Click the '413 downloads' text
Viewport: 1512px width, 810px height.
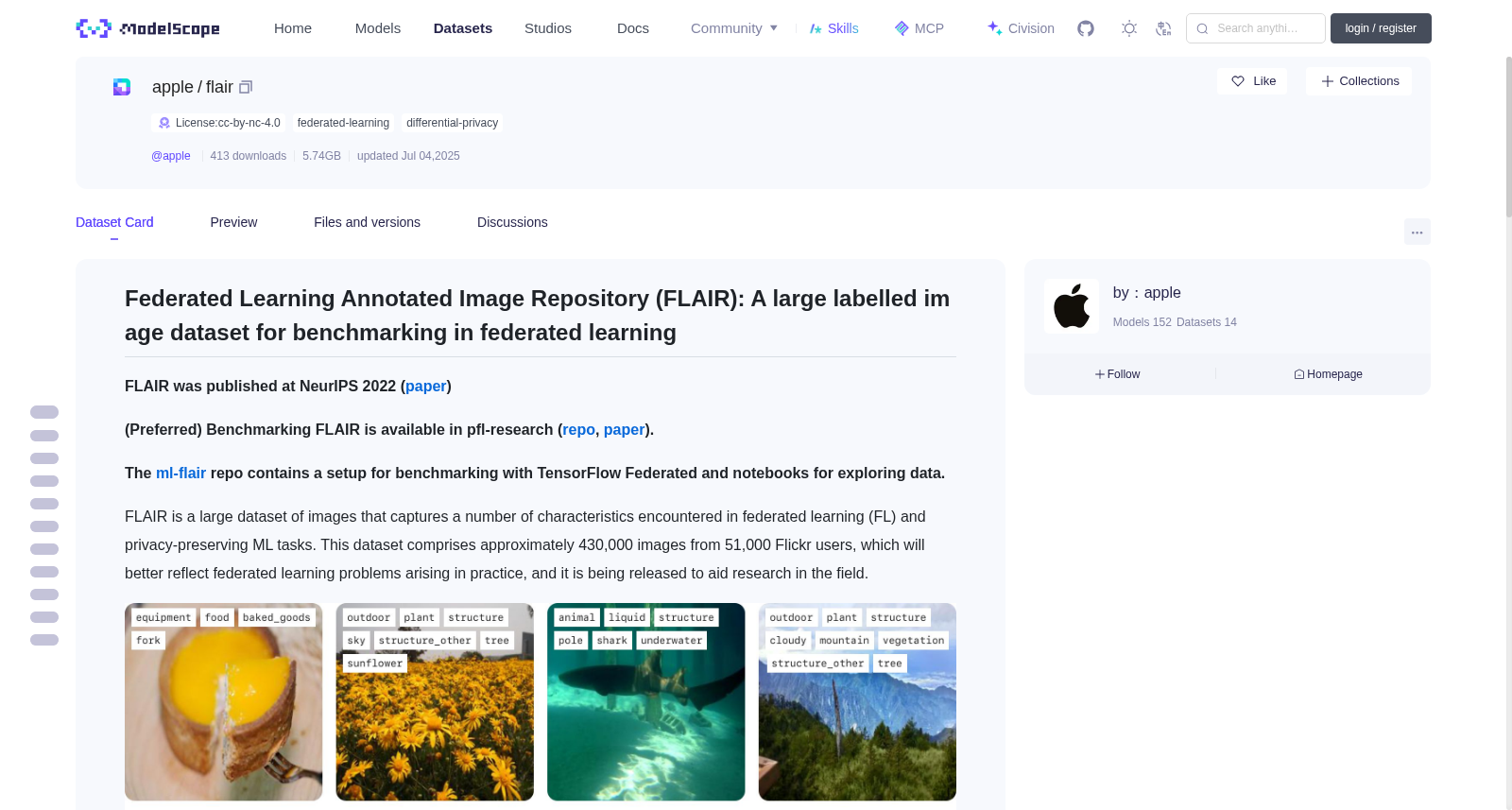coord(249,156)
